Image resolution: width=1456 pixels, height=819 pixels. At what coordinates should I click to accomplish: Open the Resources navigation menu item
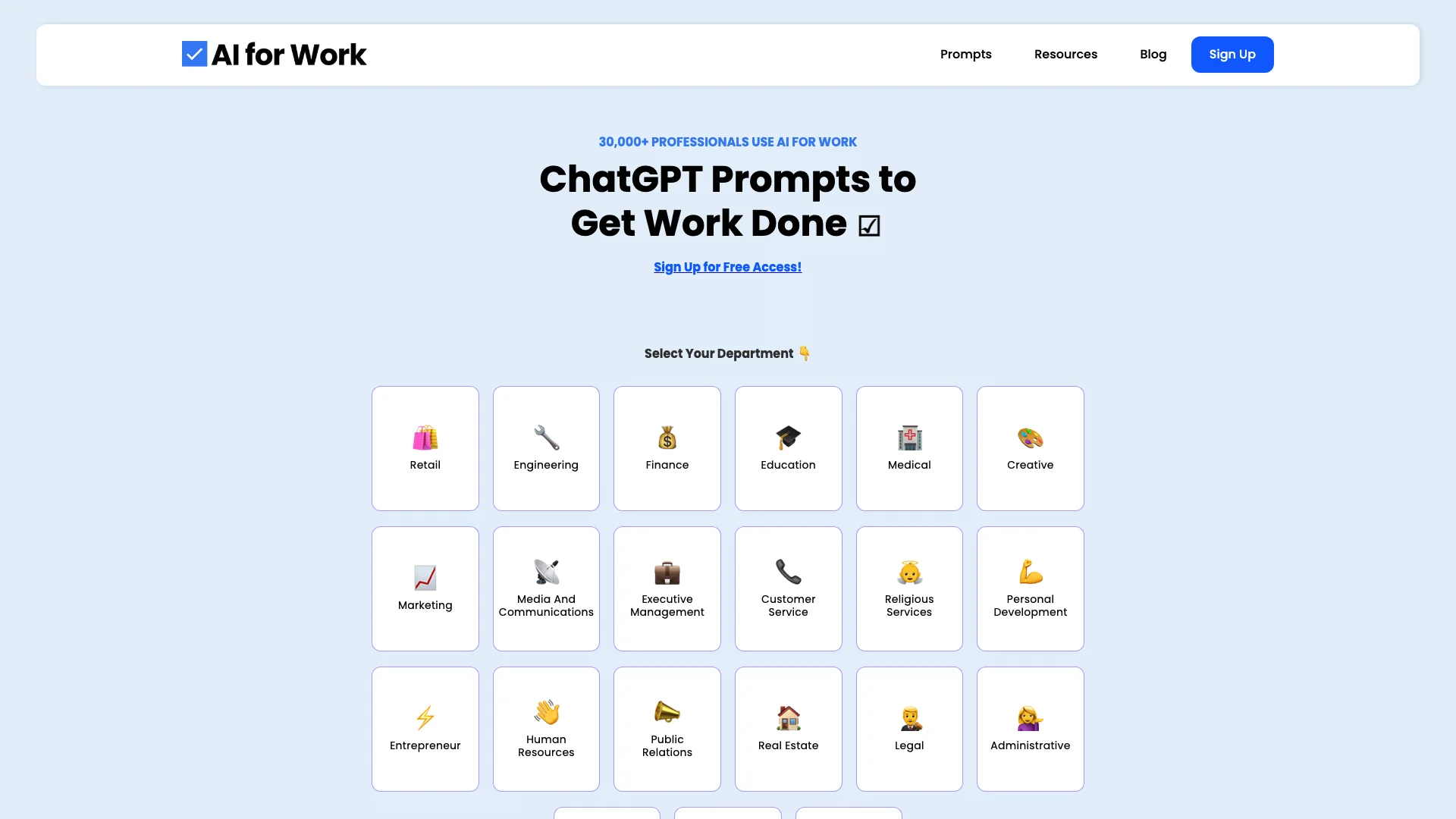[x=1066, y=54]
